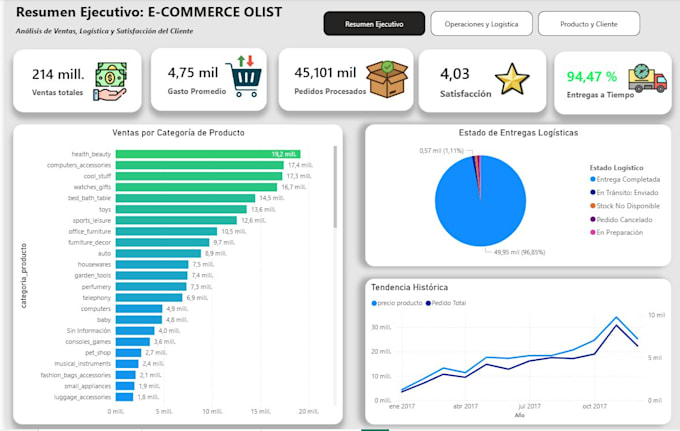Click the 45,101 mil Pedidos Procesados value
This screenshot has height=431, width=680.
click(325, 72)
